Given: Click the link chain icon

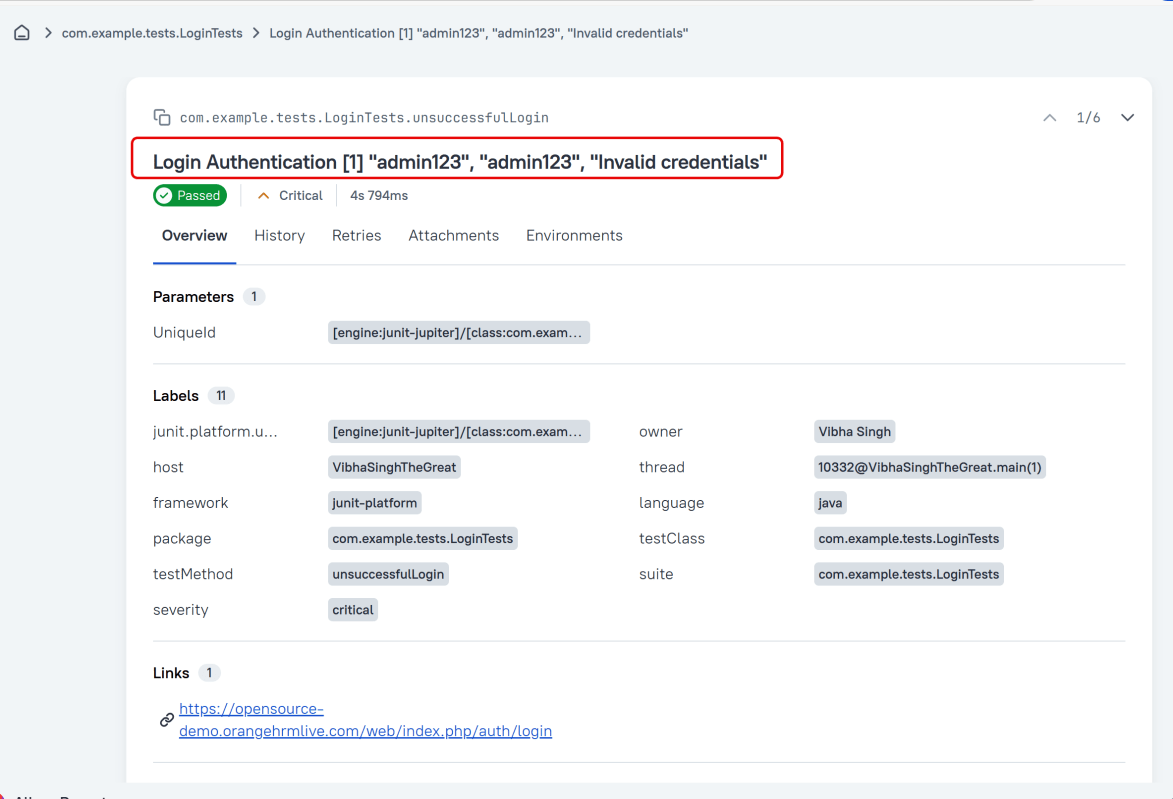Looking at the screenshot, I should tap(167, 720).
